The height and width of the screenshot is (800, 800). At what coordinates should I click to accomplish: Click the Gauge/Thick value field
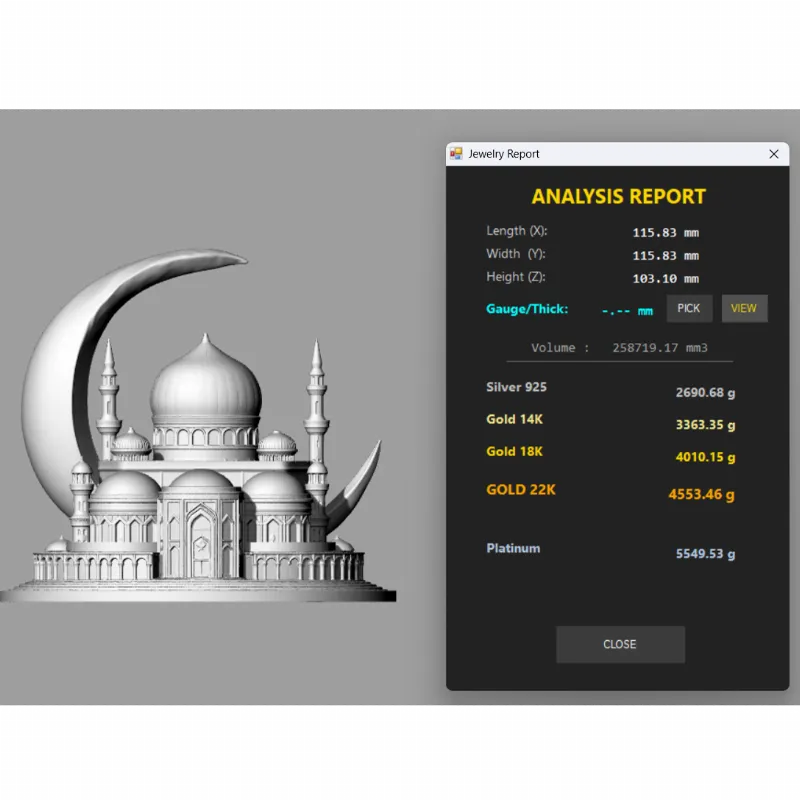coord(627,310)
